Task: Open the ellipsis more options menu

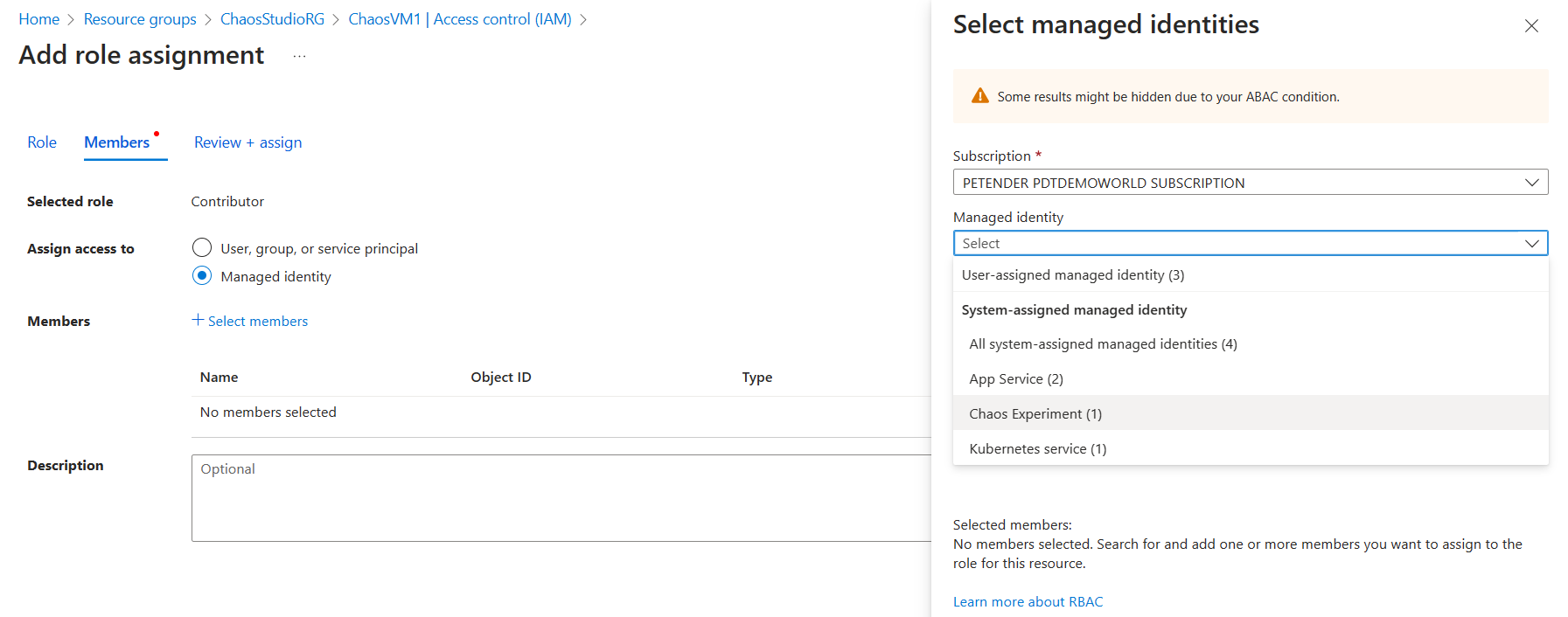Action: (299, 56)
